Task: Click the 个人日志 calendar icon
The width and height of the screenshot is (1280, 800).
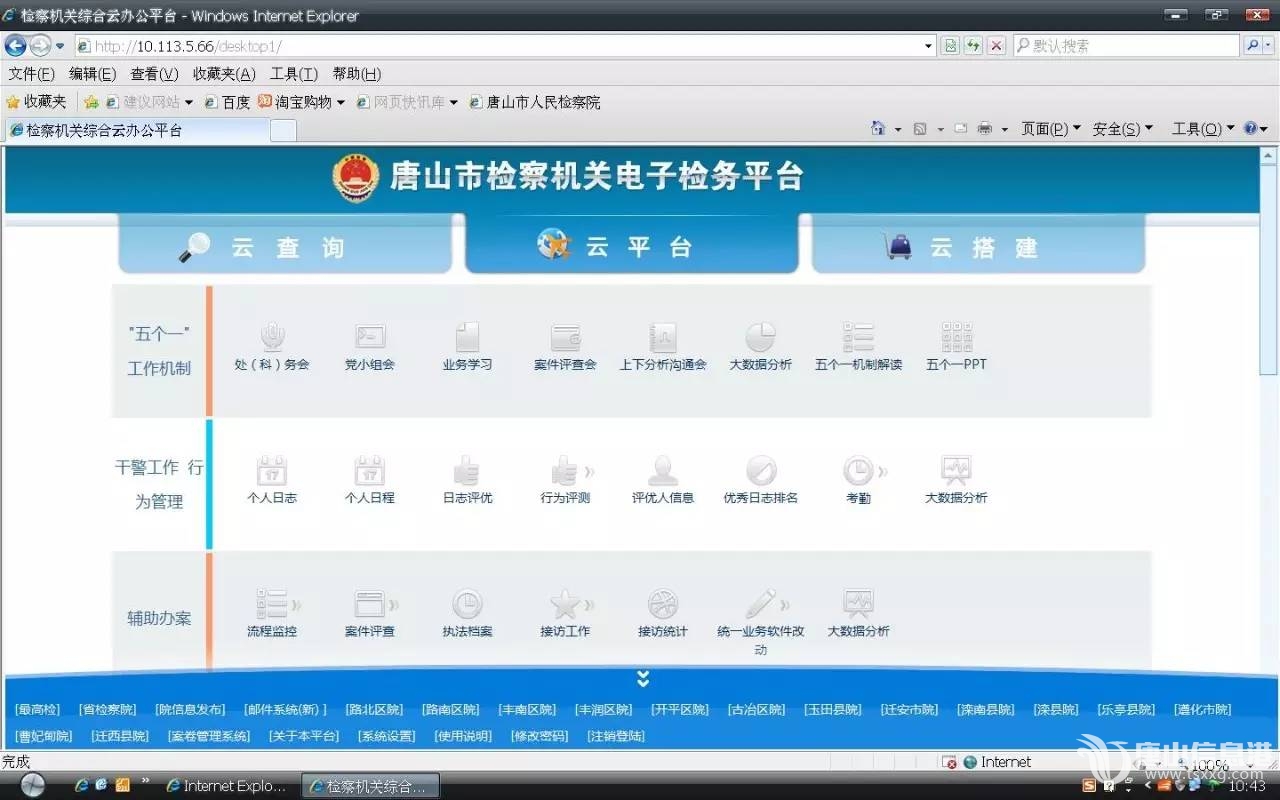Action: (271, 471)
